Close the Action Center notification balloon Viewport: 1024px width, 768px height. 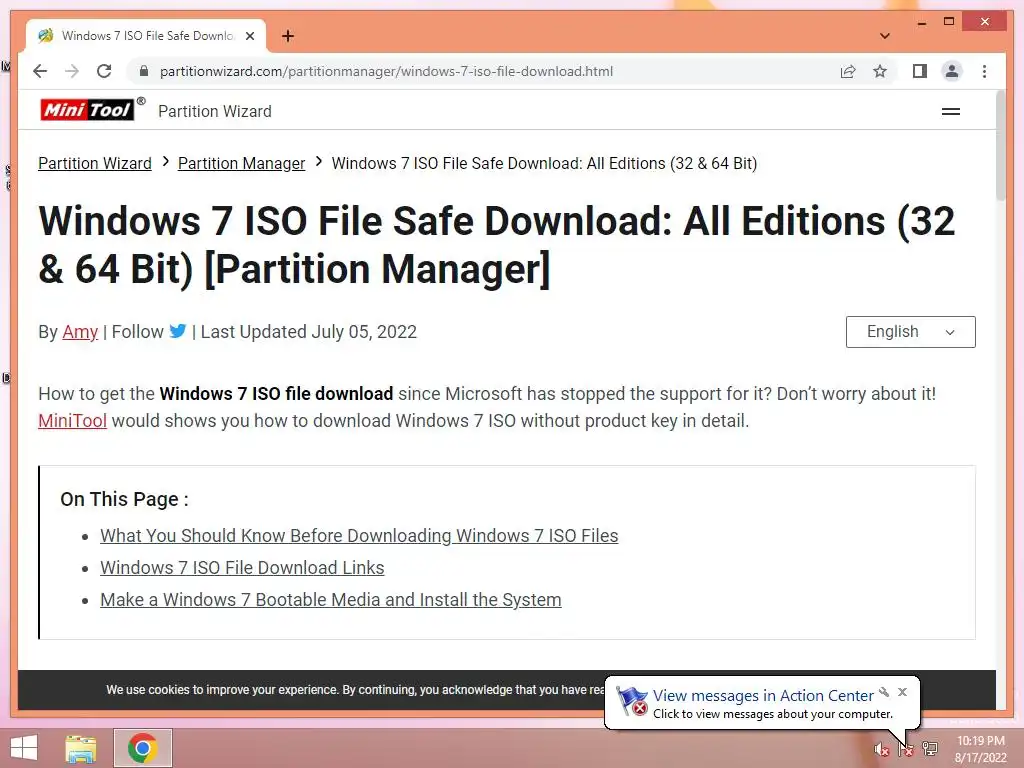[903, 692]
